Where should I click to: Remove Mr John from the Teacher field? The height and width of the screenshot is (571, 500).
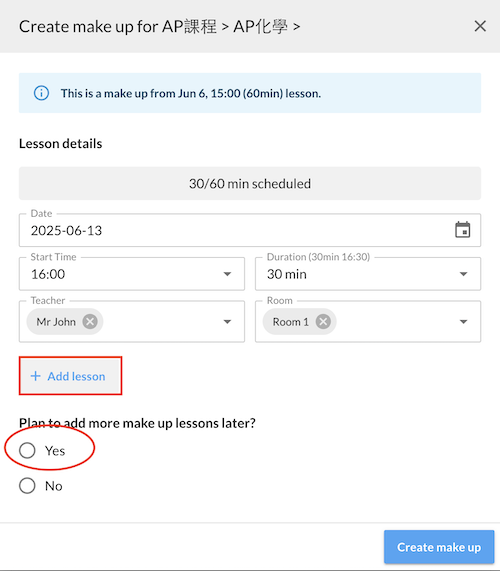tap(90, 322)
